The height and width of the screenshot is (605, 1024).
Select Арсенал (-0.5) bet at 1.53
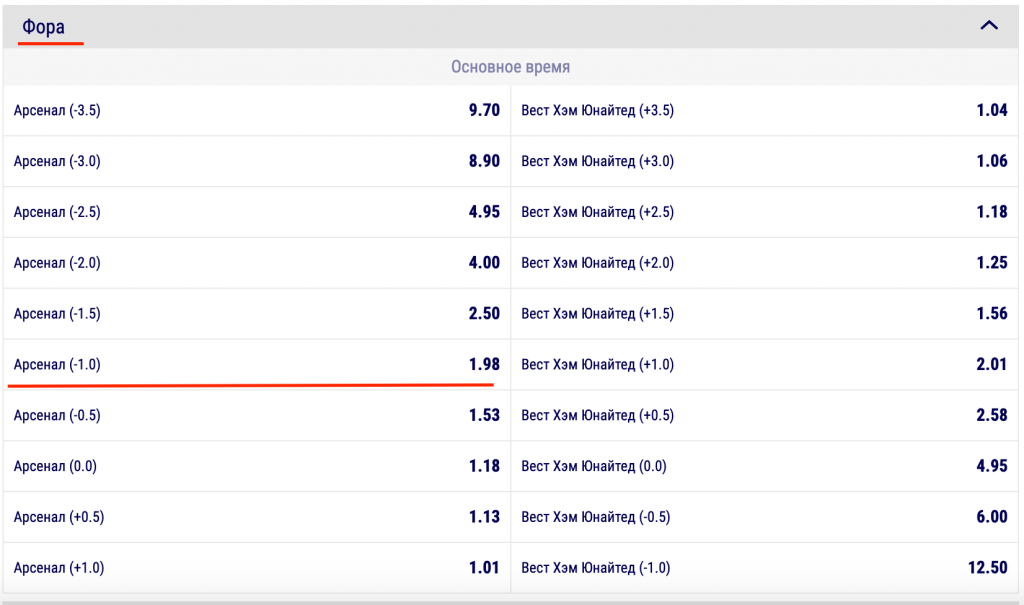257,416
